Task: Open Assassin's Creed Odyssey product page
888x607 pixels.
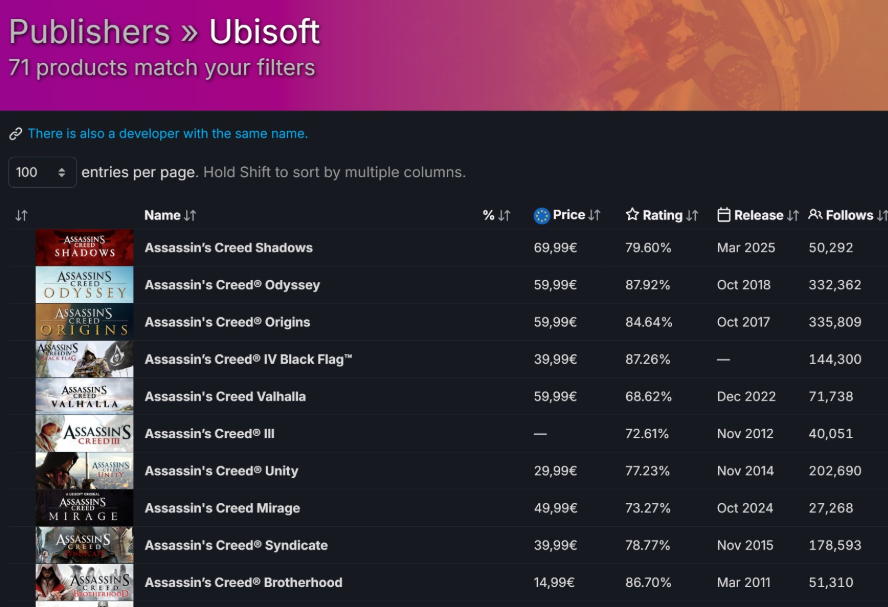Action: click(x=232, y=285)
